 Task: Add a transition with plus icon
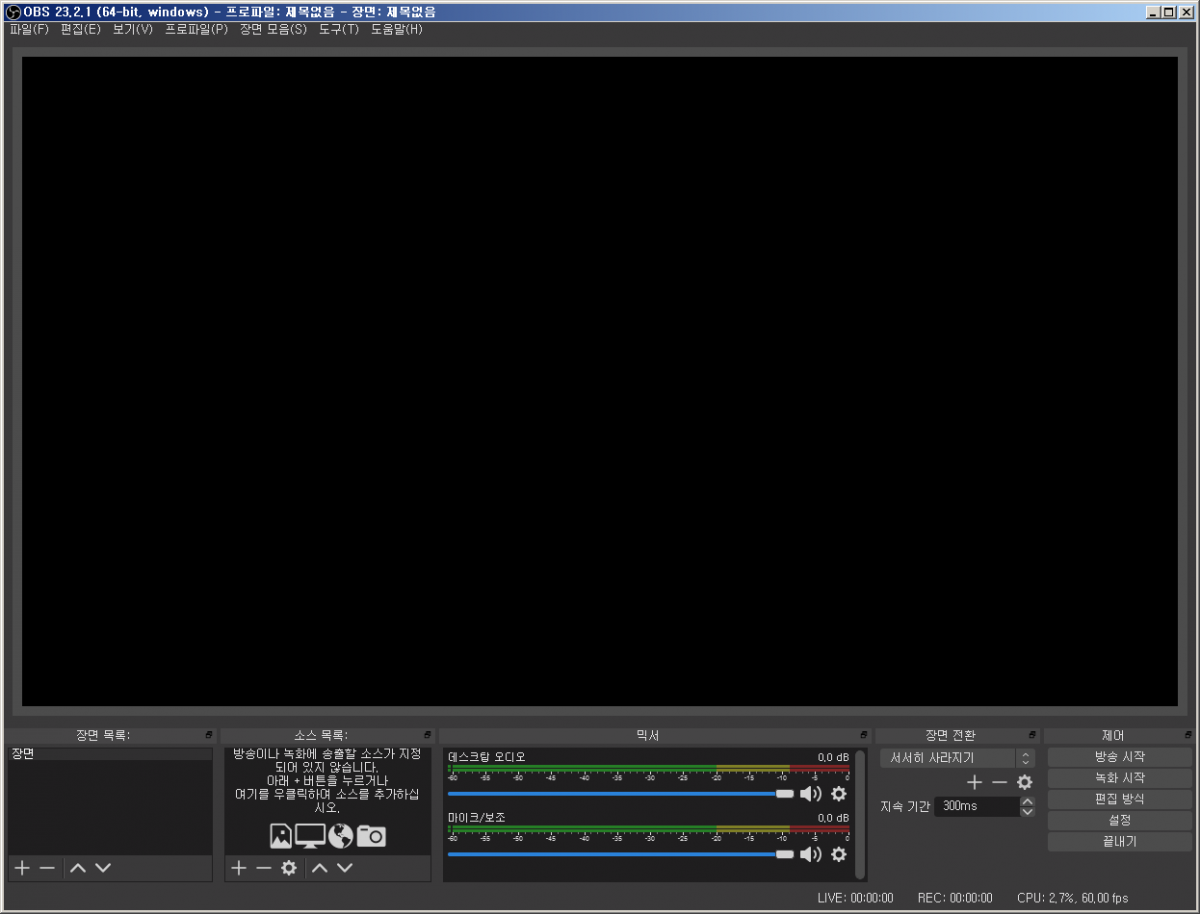[974, 782]
